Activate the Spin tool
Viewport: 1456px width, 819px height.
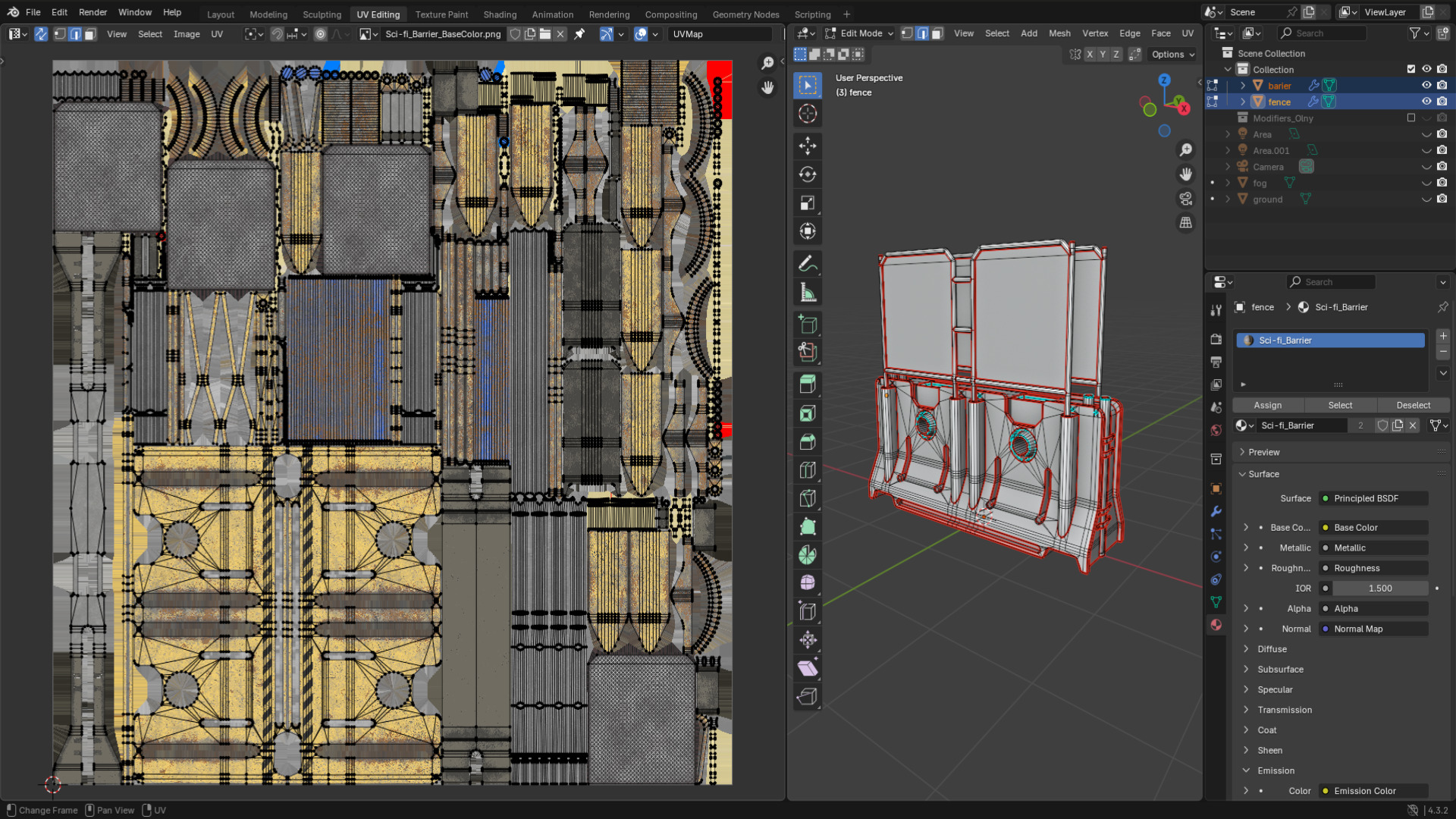click(x=808, y=555)
